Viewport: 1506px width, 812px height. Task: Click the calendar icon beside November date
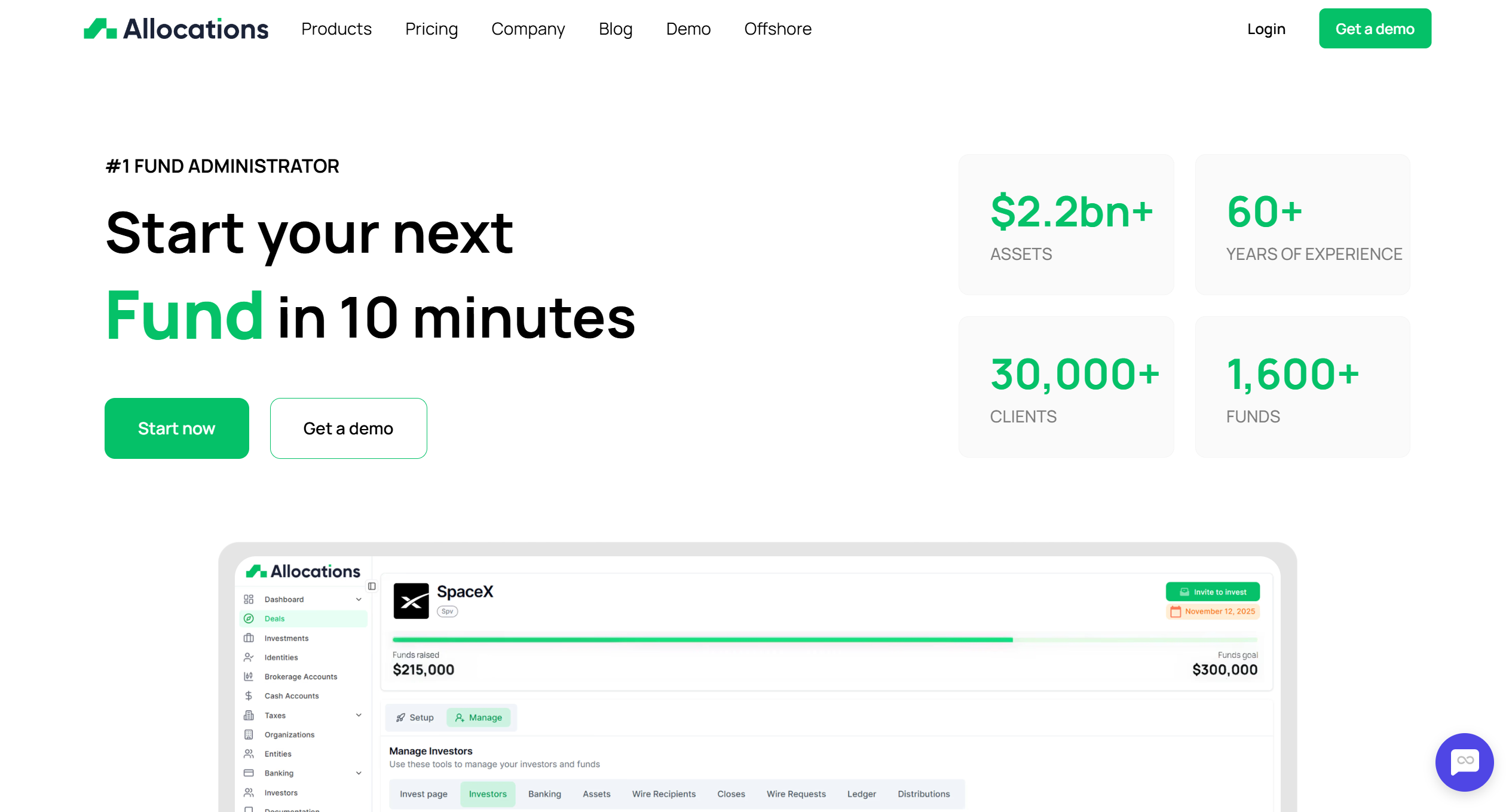coord(1176,611)
